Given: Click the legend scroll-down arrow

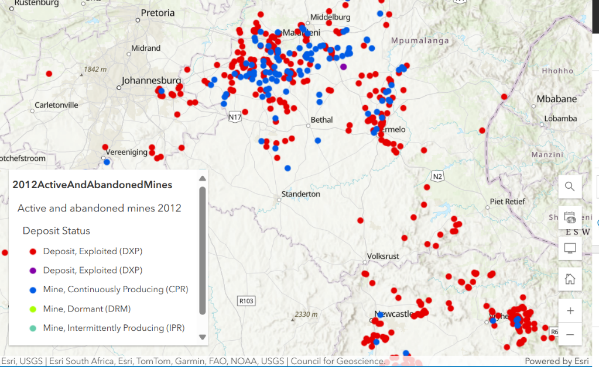Looking at the screenshot, I should (x=202, y=337).
